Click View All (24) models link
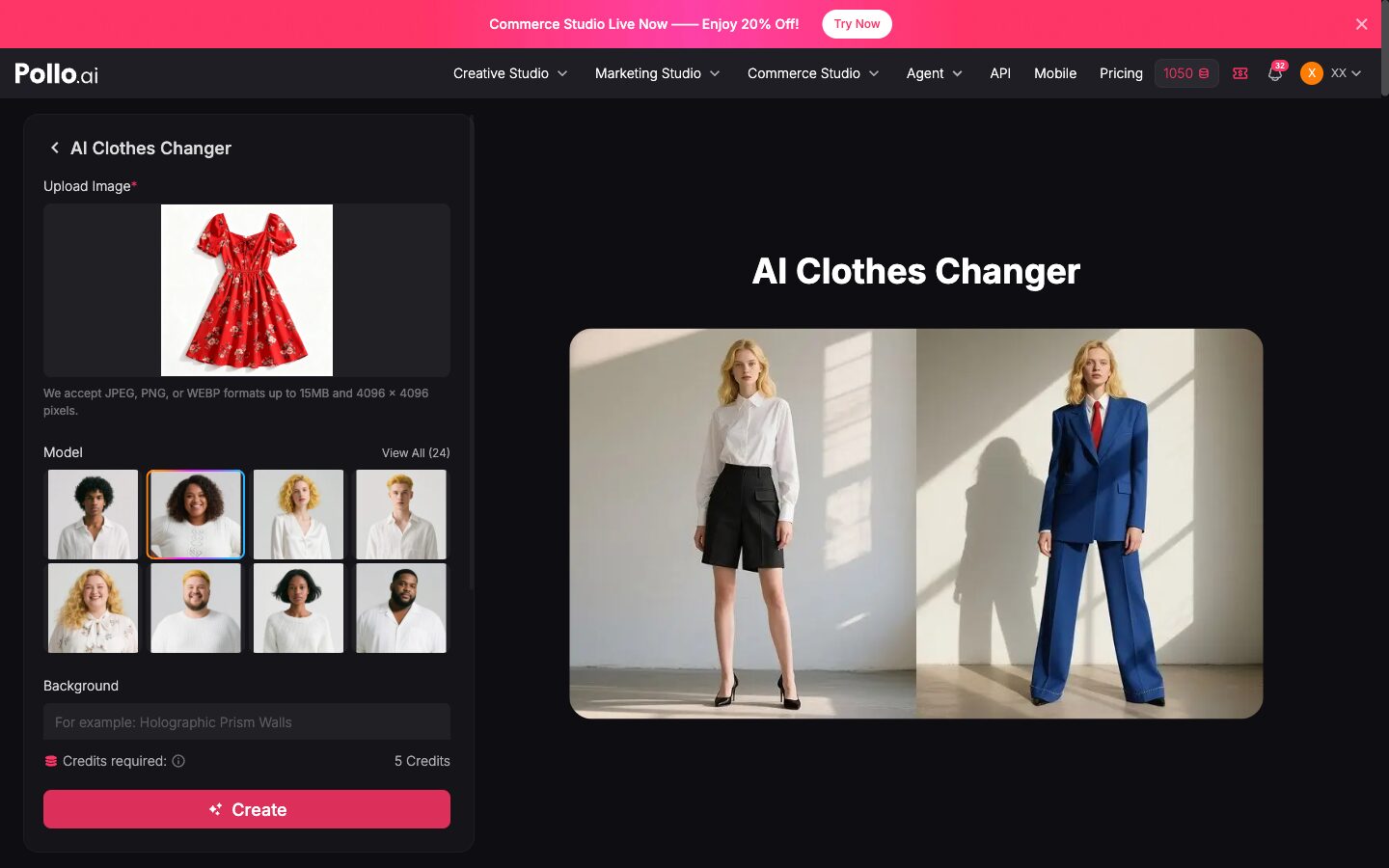The width and height of the screenshot is (1389, 868). point(416,452)
